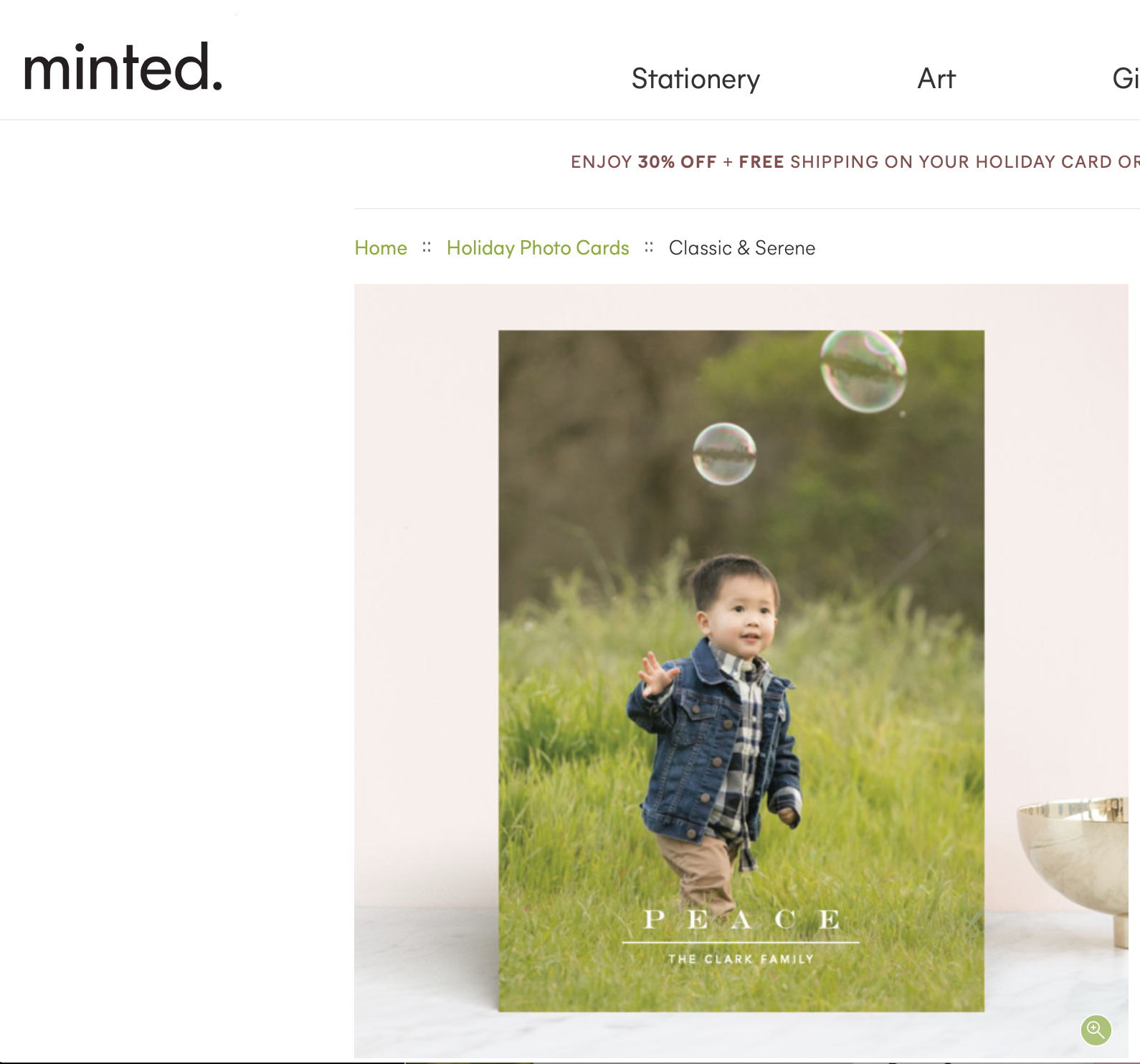Click the green zoom magnifier icon

point(1096,1030)
